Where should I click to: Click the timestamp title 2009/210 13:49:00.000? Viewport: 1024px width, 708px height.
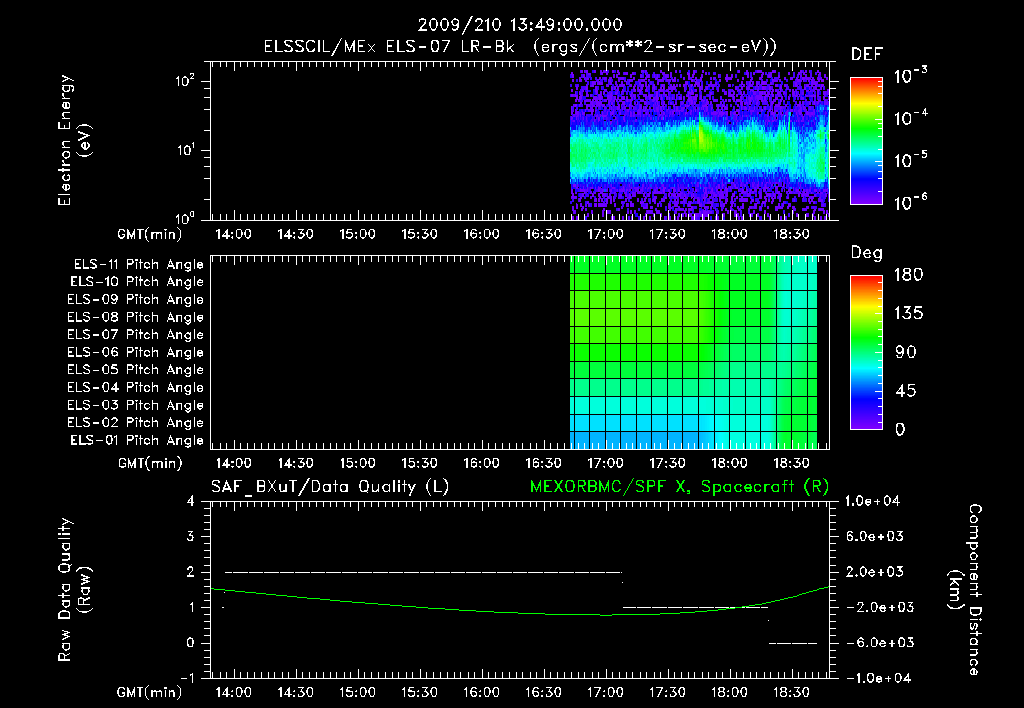tap(520, 25)
